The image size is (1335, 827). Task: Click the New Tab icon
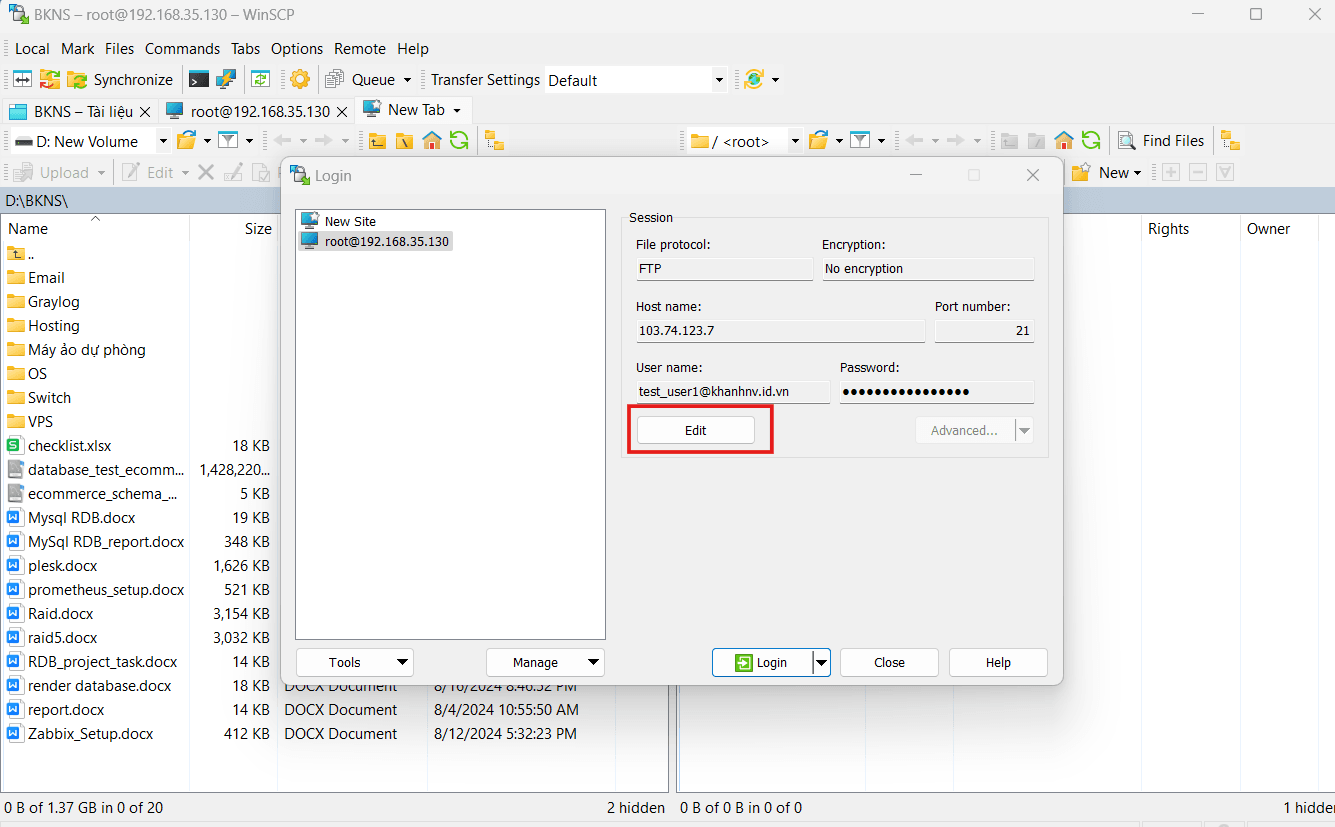(371, 110)
